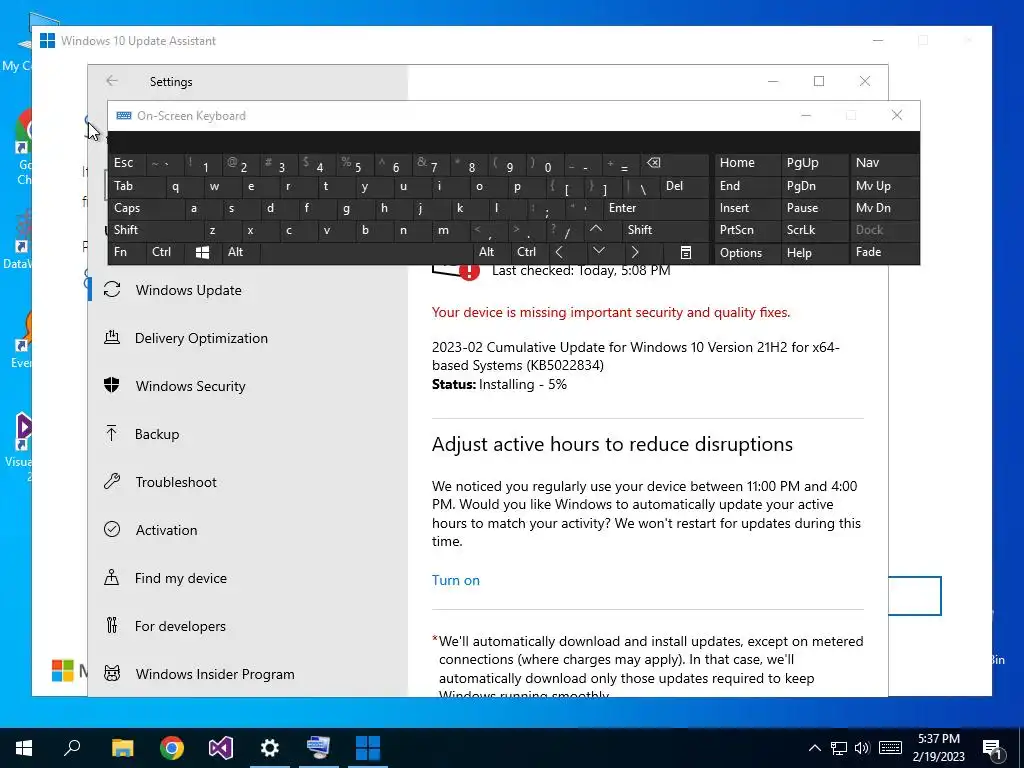The width and height of the screenshot is (1024, 768).
Task: Tap the Nav key on keyboard
Action: (x=884, y=163)
